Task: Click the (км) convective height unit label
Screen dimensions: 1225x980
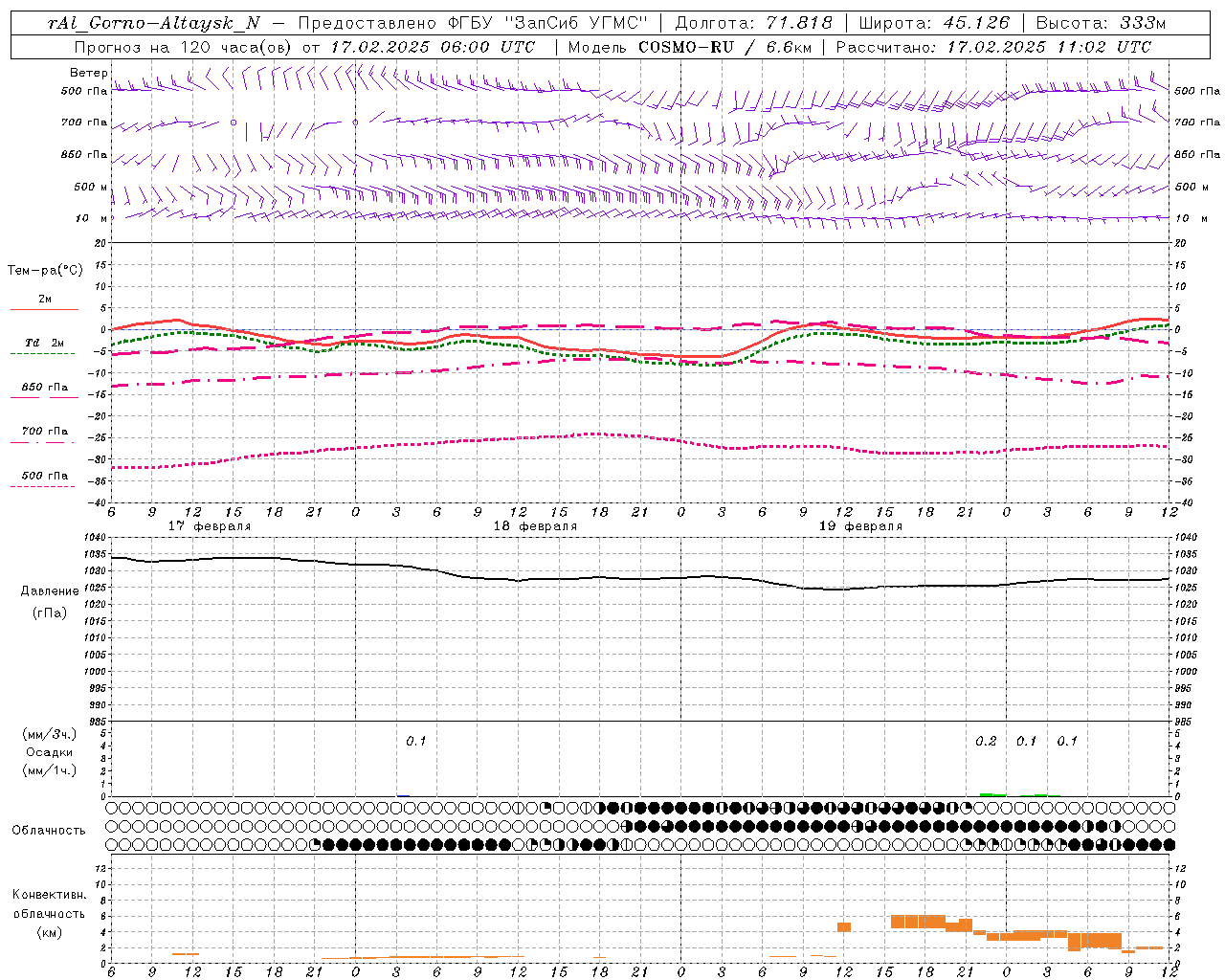Action: pos(49,931)
